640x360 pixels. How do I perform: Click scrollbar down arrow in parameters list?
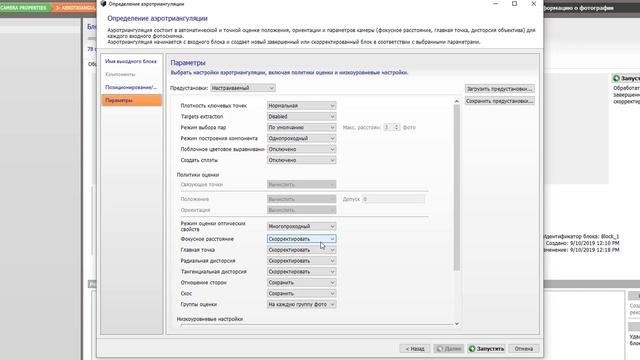(457, 324)
